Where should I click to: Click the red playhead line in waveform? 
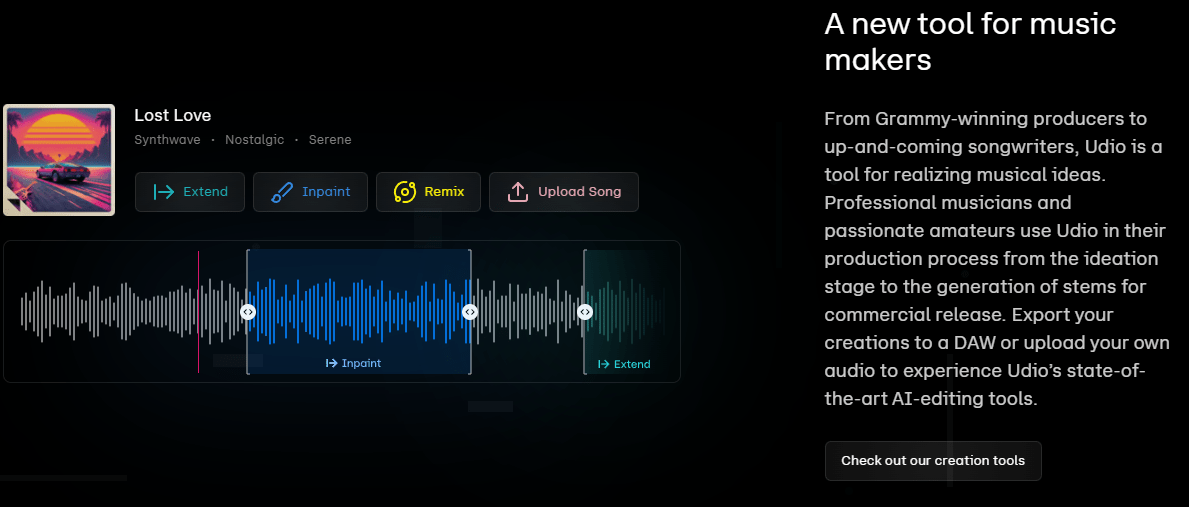(x=199, y=311)
